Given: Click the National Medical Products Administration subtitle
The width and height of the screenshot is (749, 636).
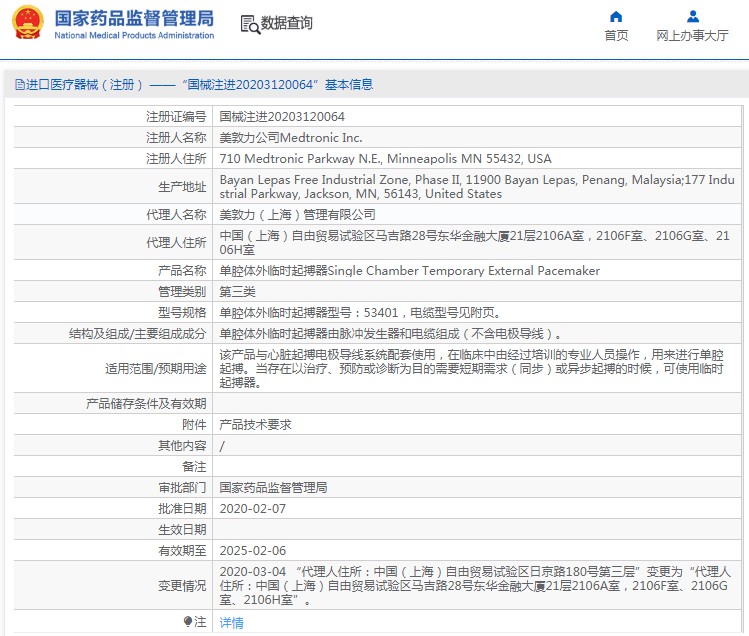Looking at the screenshot, I should coord(134,36).
